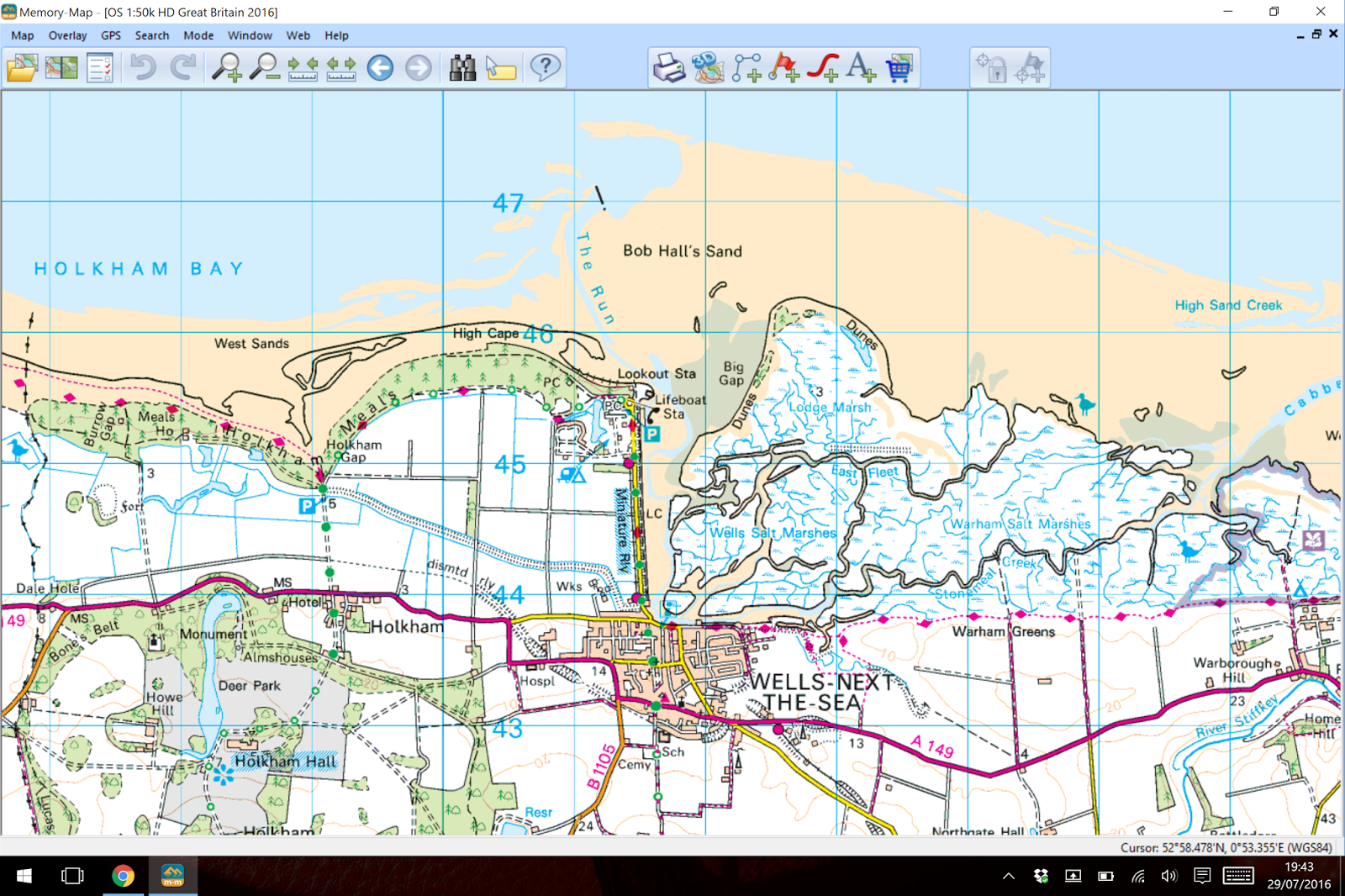Add a red flag marker to the map
1345x896 pixels.
click(x=783, y=67)
